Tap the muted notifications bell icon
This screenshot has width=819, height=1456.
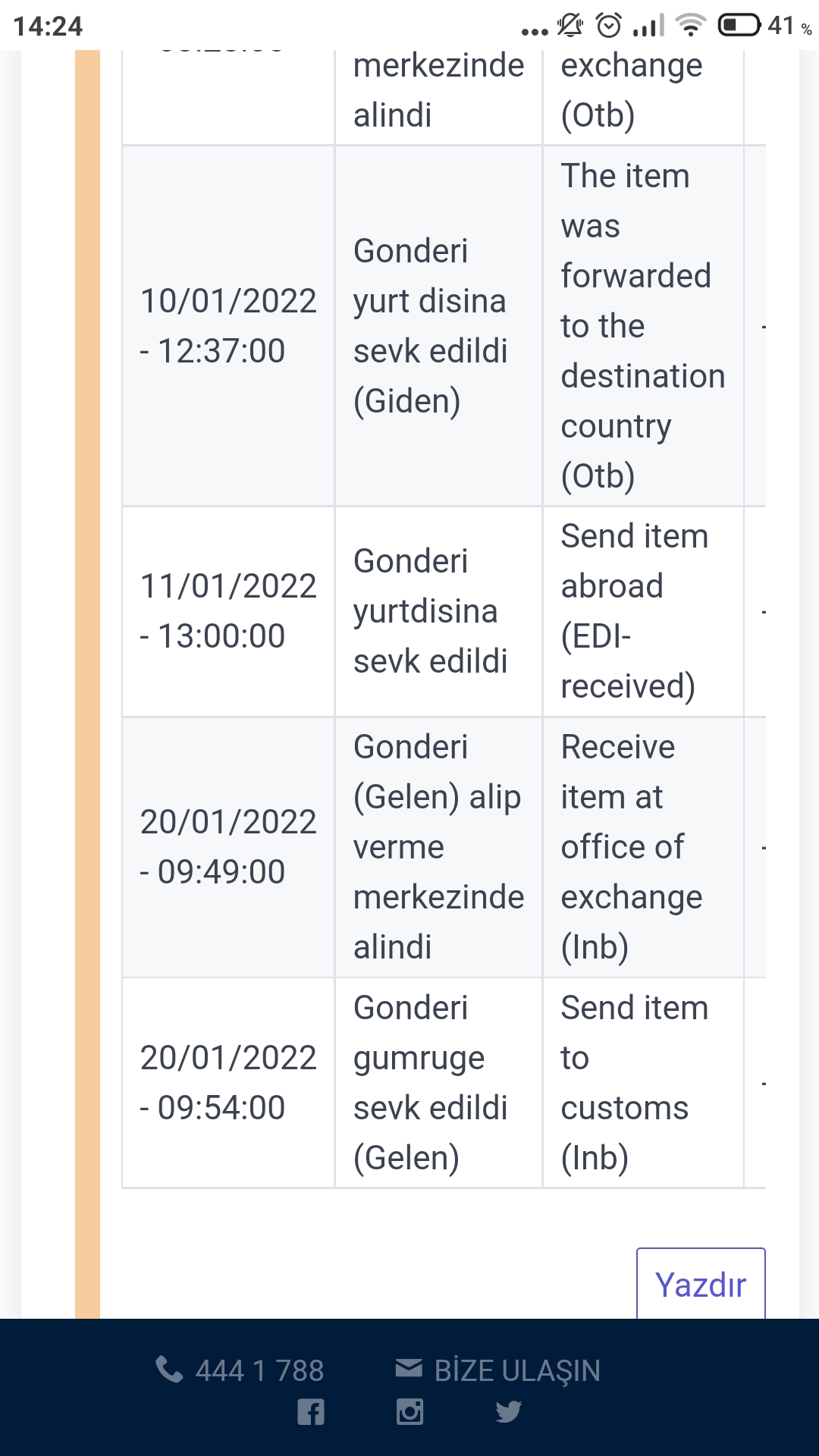click(570, 26)
